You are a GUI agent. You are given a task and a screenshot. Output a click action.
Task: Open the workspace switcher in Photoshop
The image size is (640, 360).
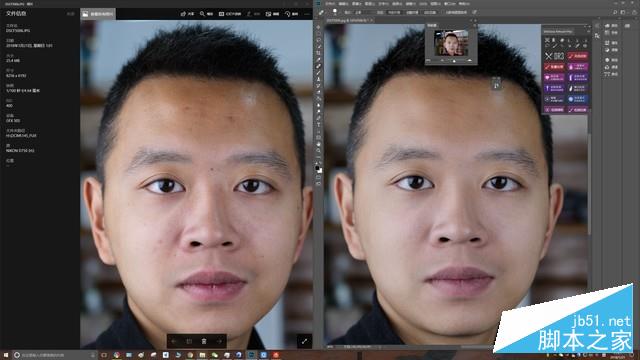624,12
